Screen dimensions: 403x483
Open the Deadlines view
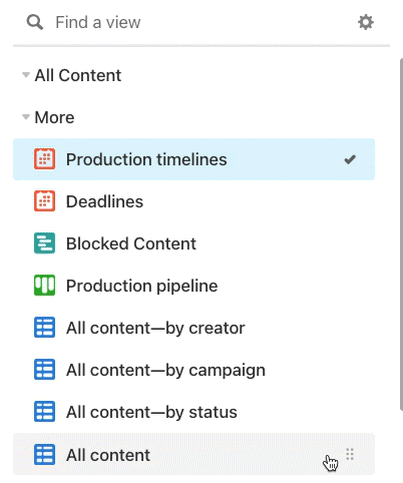point(194,201)
